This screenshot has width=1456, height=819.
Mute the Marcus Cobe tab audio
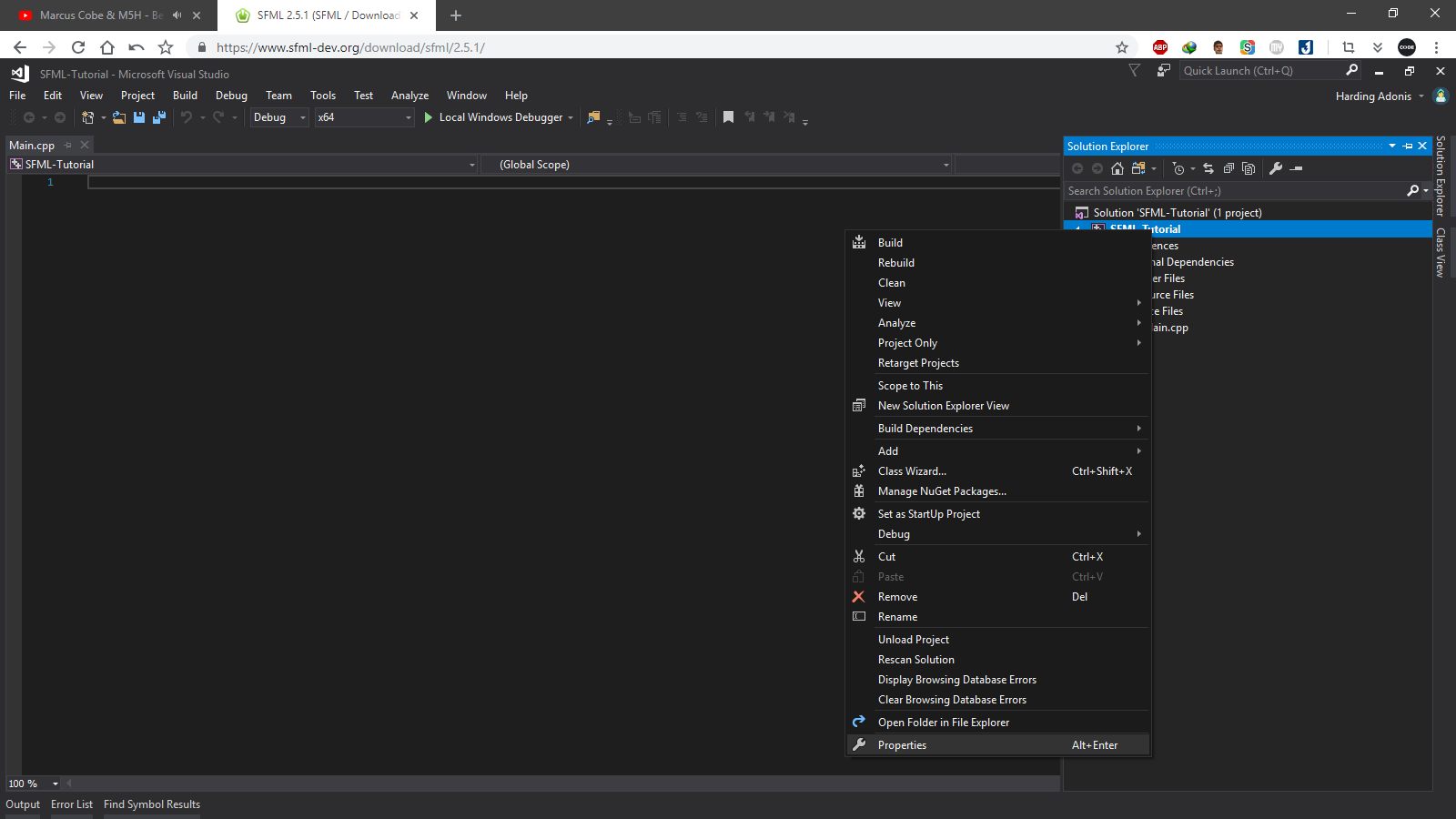(x=177, y=15)
